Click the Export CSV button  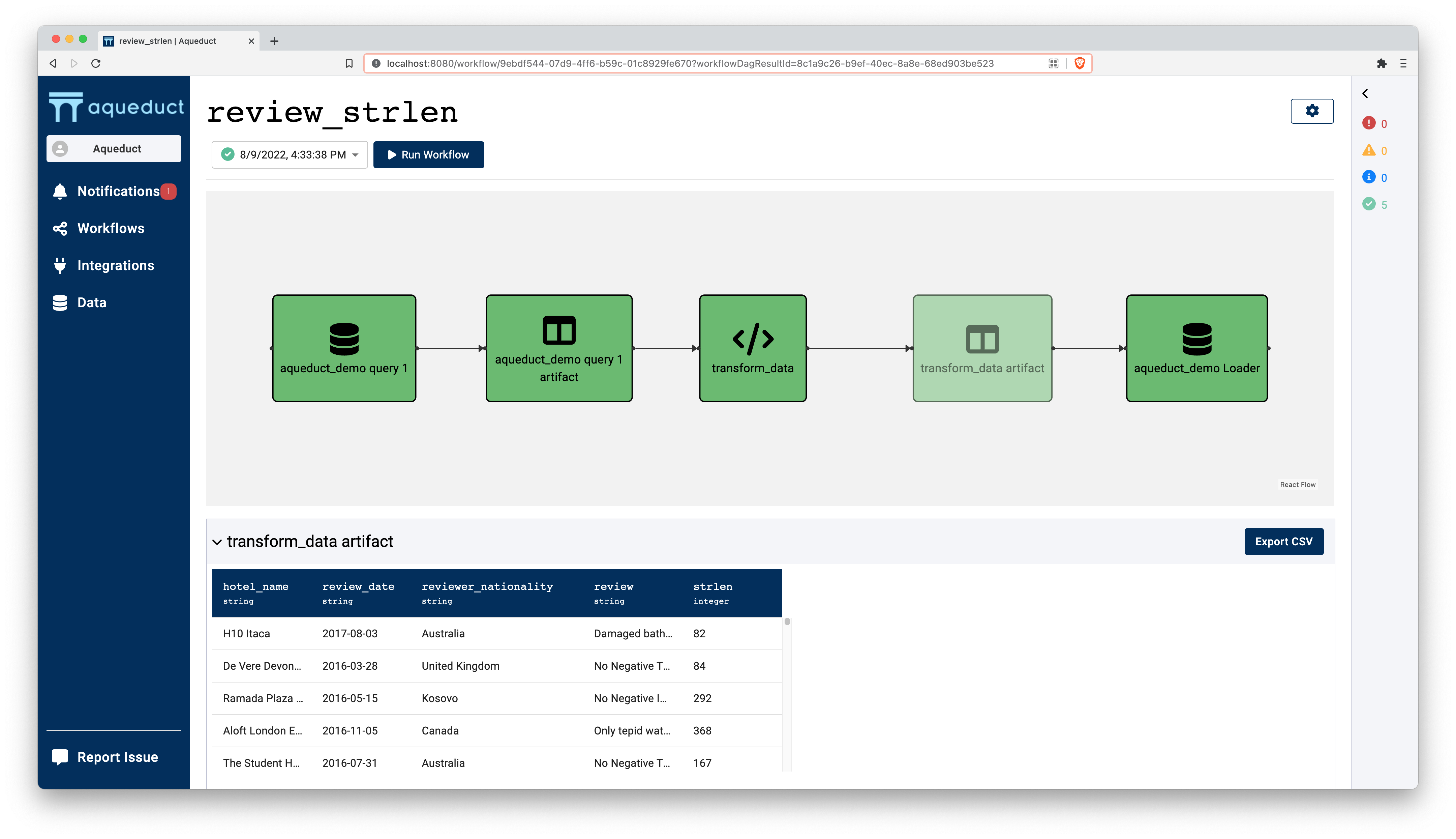(x=1283, y=542)
